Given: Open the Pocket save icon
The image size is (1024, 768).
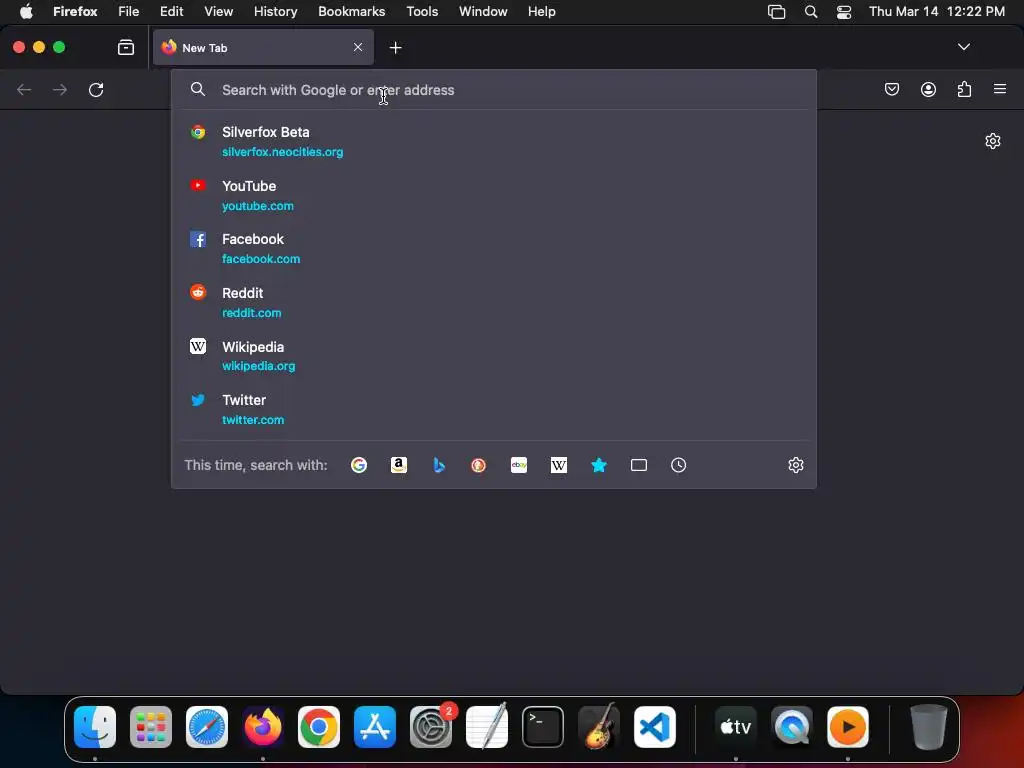Looking at the screenshot, I should tap(891, 89).
